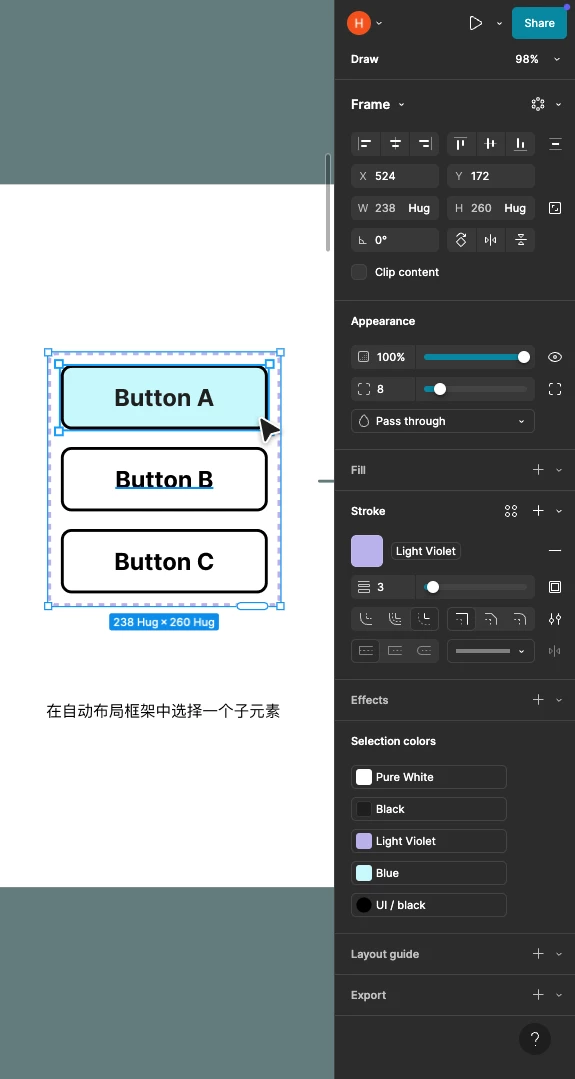Click the present play icon

click(475, 23)
